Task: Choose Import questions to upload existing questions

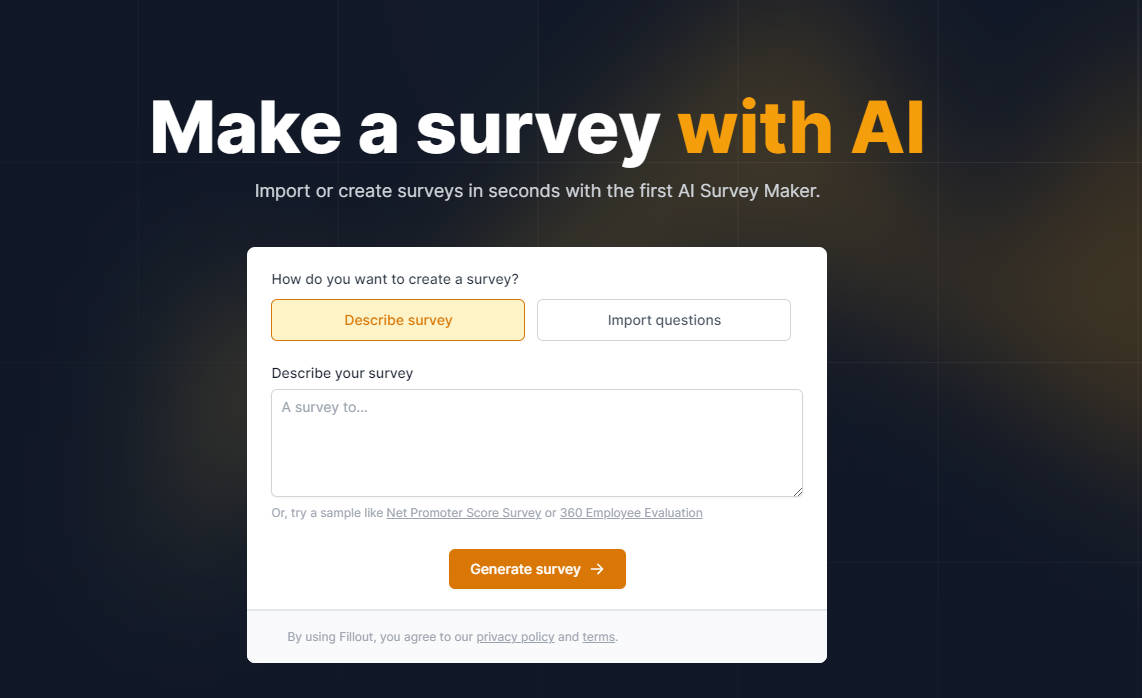Action: tap(663, 319)
